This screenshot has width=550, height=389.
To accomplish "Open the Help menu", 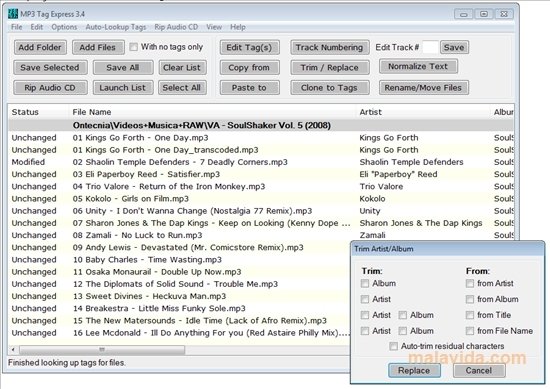I will (238, 27).
